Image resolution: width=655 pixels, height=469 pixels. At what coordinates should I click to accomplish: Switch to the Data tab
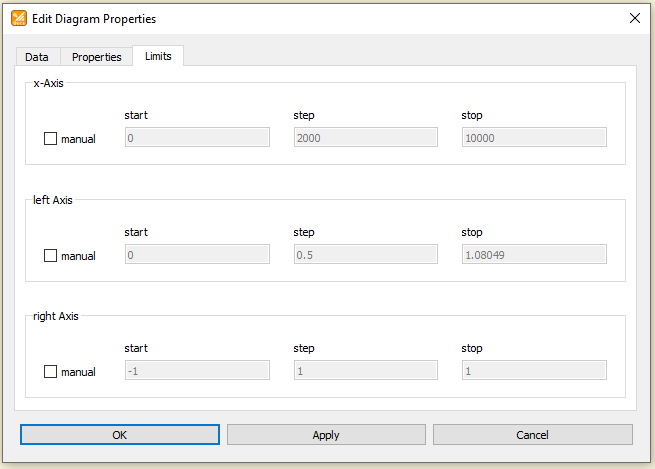(x=37, y=57)
